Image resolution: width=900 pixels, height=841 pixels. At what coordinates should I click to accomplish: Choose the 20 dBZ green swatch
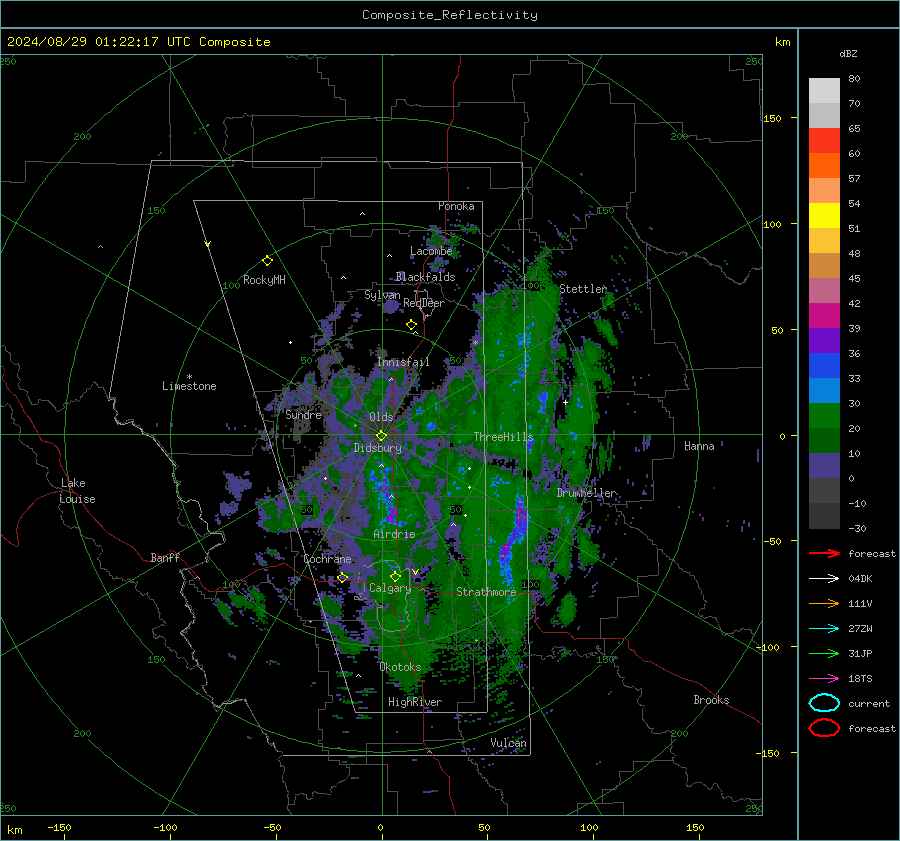(x=824, y=416)
